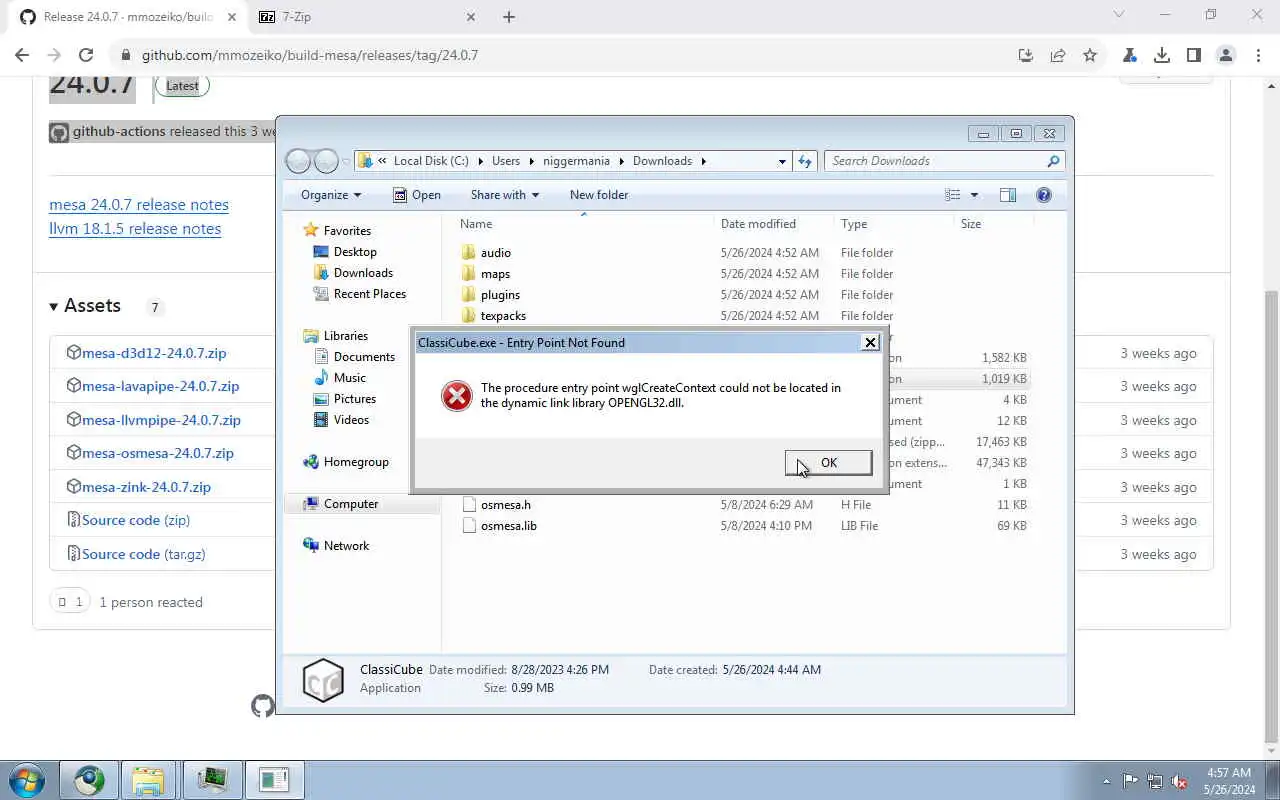1280x800 pixels.
Task: Select the maps folder
Action: pos(495,274)
